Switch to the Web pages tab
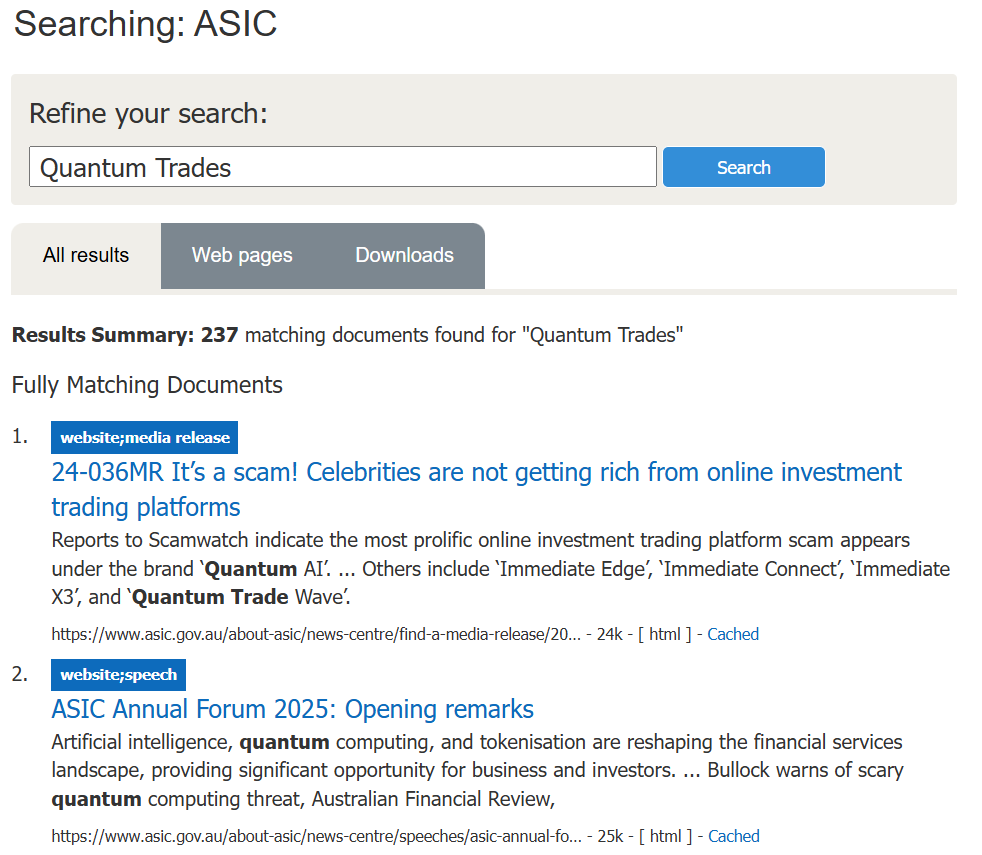 pos(242,256)
